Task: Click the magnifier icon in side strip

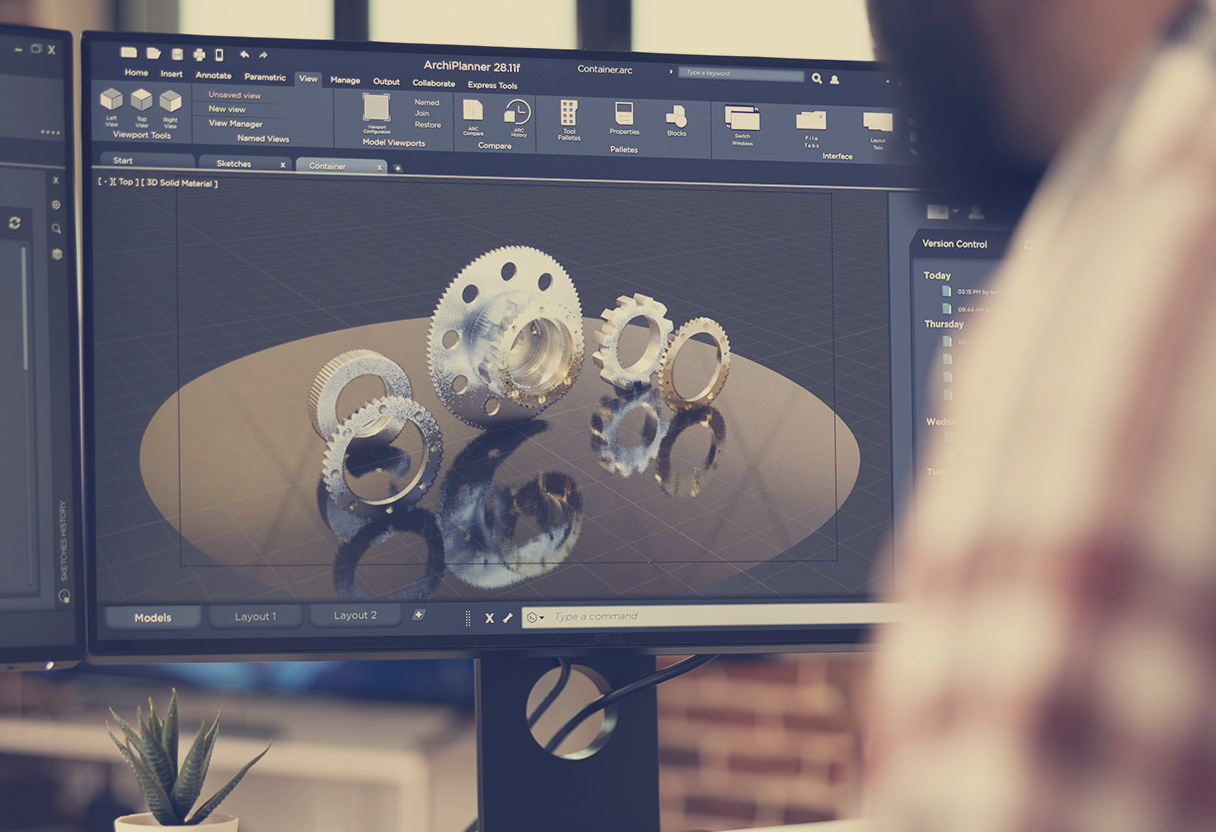Action: coord(57,229)
